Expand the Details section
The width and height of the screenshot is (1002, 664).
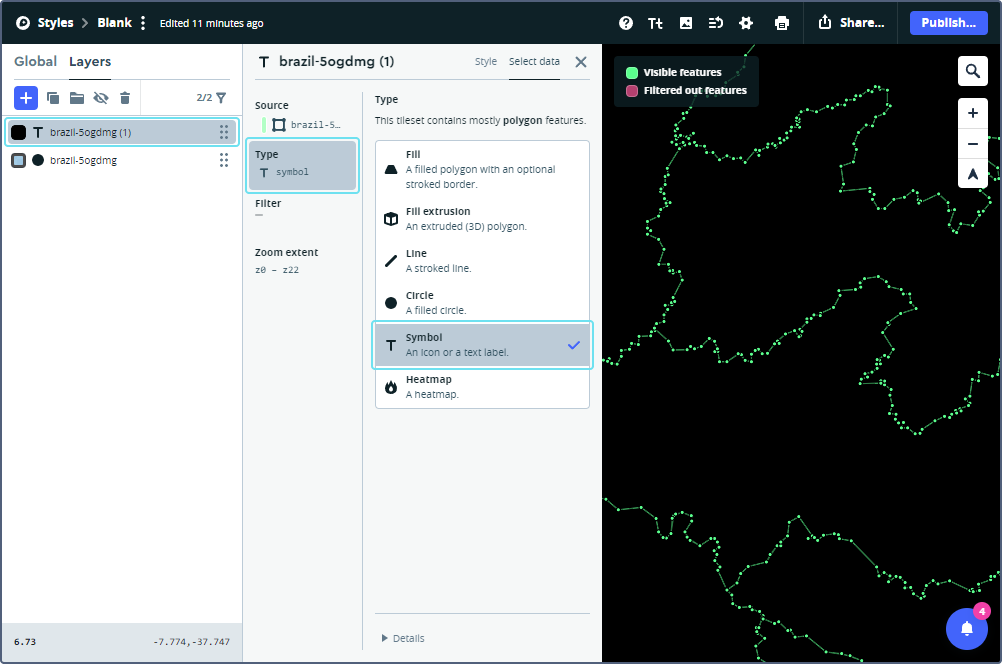403,638
